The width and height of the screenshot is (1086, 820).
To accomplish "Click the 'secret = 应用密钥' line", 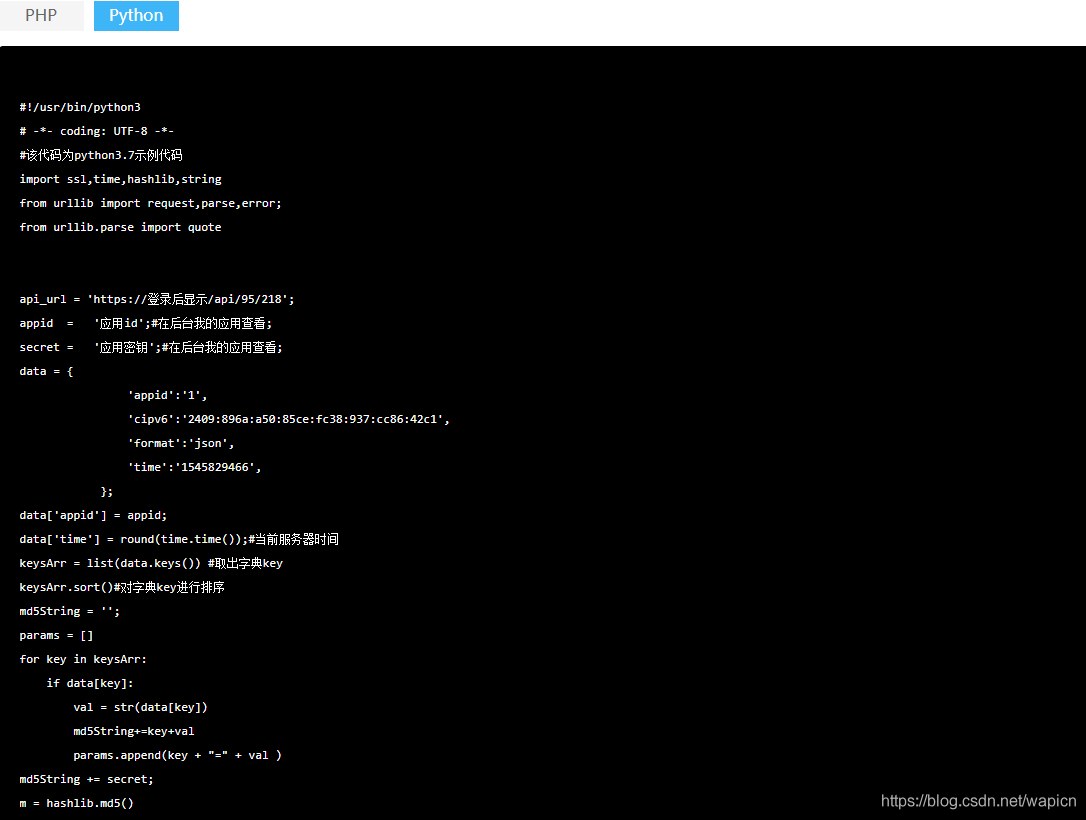I will 151,347.
